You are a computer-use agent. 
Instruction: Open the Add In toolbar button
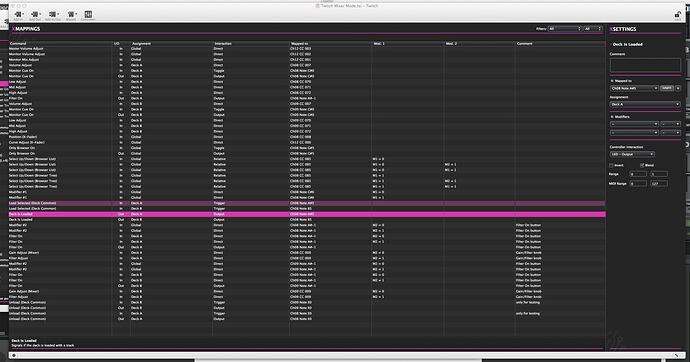[x=18, y=15]
